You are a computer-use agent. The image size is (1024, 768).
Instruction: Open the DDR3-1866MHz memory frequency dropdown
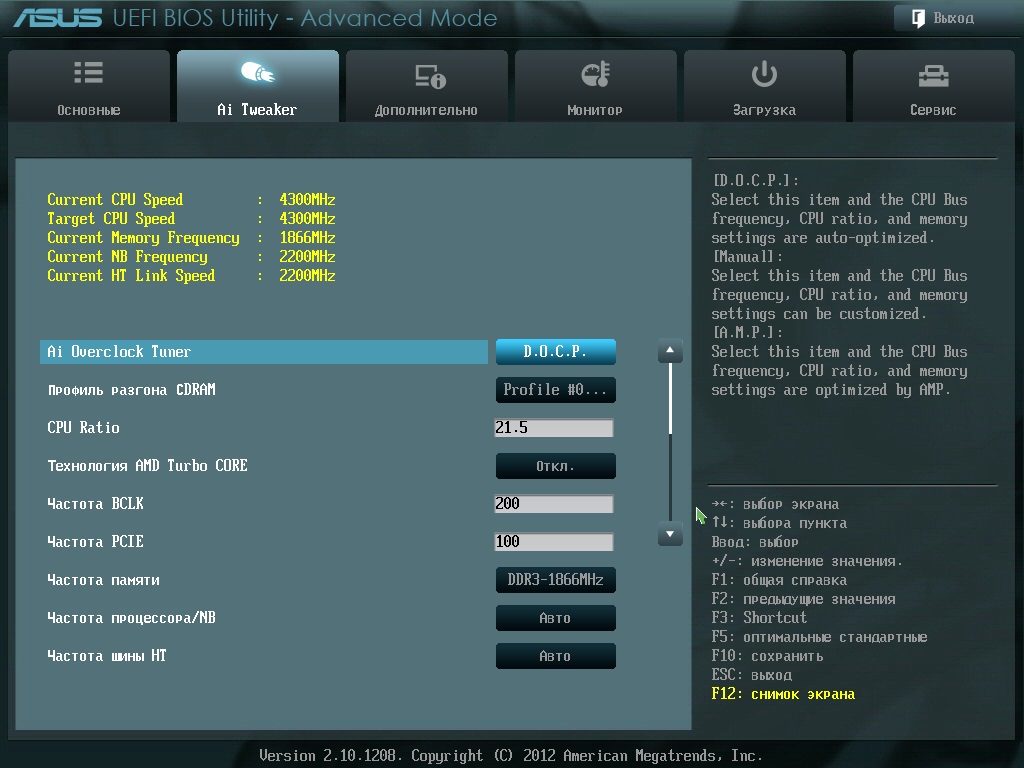pos(556,579)
